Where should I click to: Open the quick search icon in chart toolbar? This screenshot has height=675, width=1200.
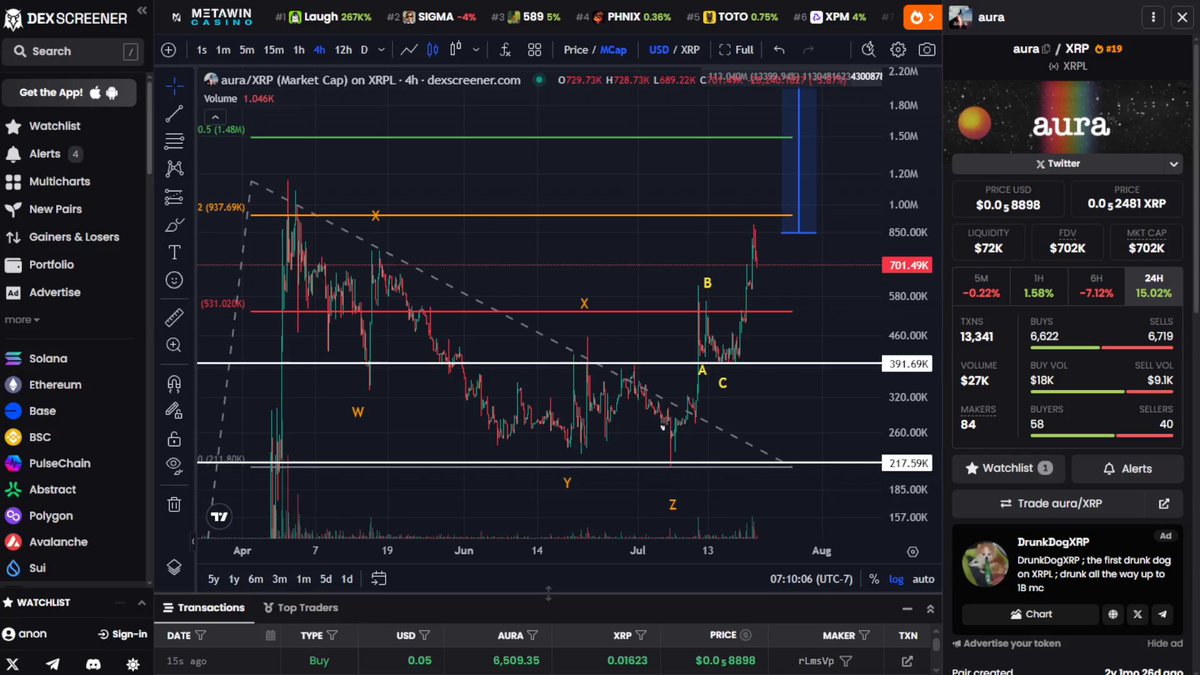[x=867, y=50]
